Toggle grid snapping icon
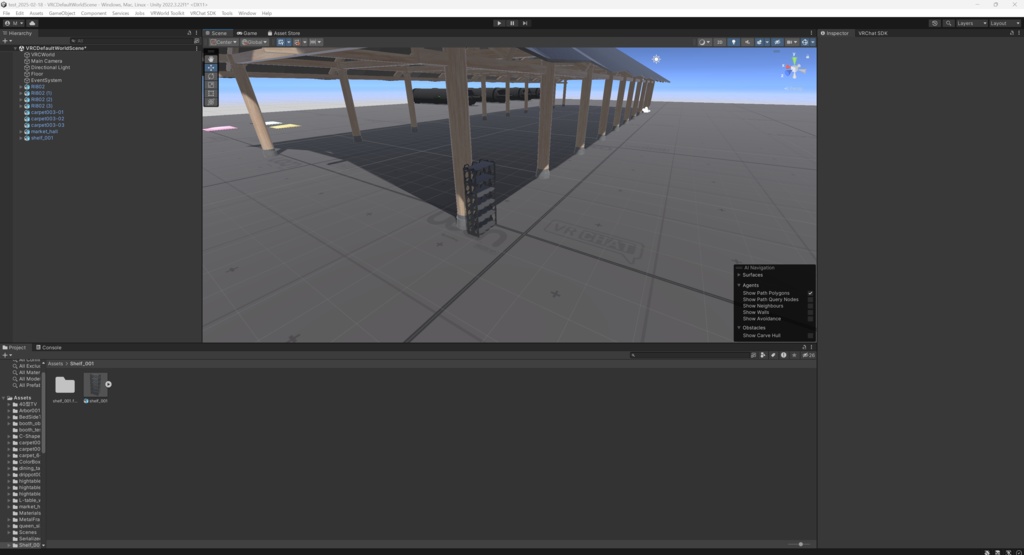The width and height of the screenshot is (1024, 555). [298, 42]
